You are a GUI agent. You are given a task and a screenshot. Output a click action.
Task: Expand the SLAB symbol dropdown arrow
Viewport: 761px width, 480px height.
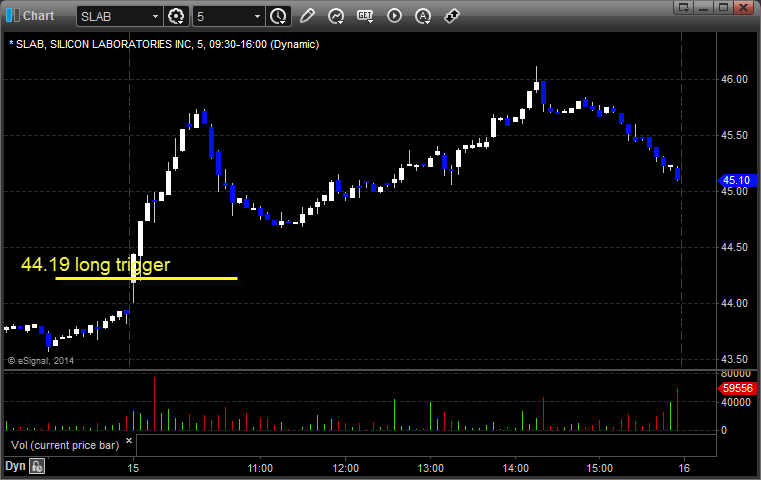(x=155, y=17)
